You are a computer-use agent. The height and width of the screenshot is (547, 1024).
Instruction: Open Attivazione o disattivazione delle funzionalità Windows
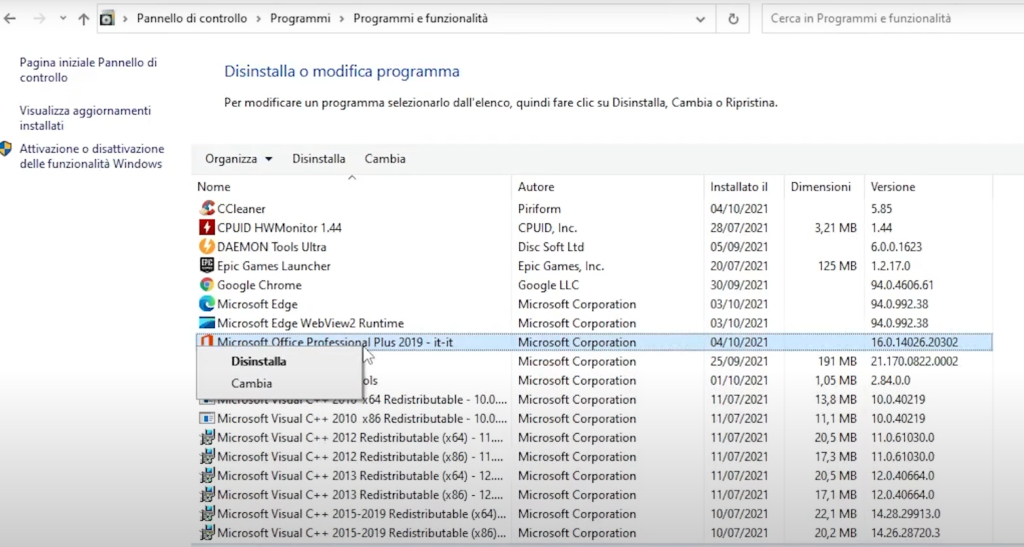[x=91, y=157]
